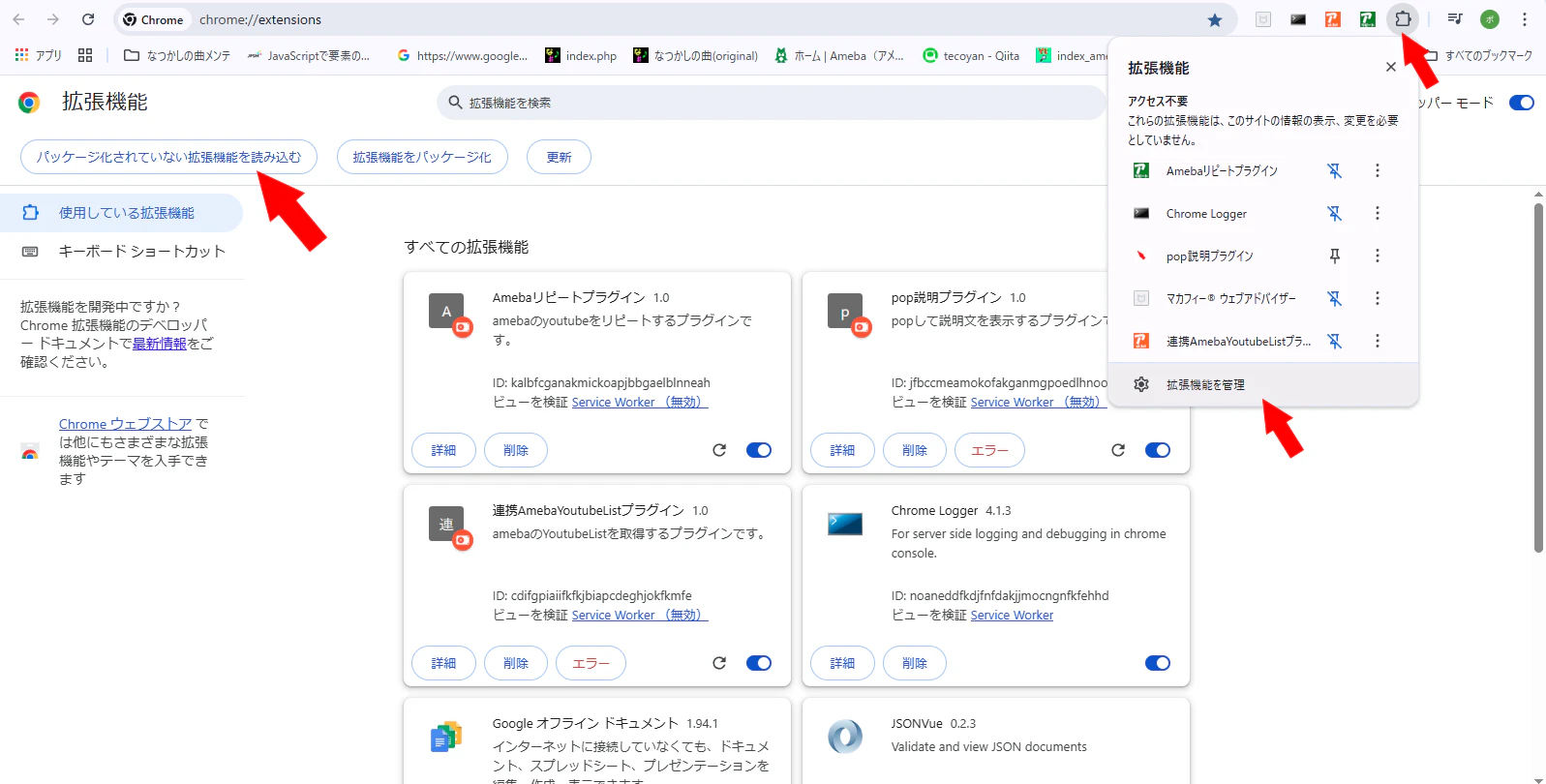Open the tecoyan - Qiita bookmark
Image resolution: width=1546 pixels, height=784 pixels.
tap(971, 55)
